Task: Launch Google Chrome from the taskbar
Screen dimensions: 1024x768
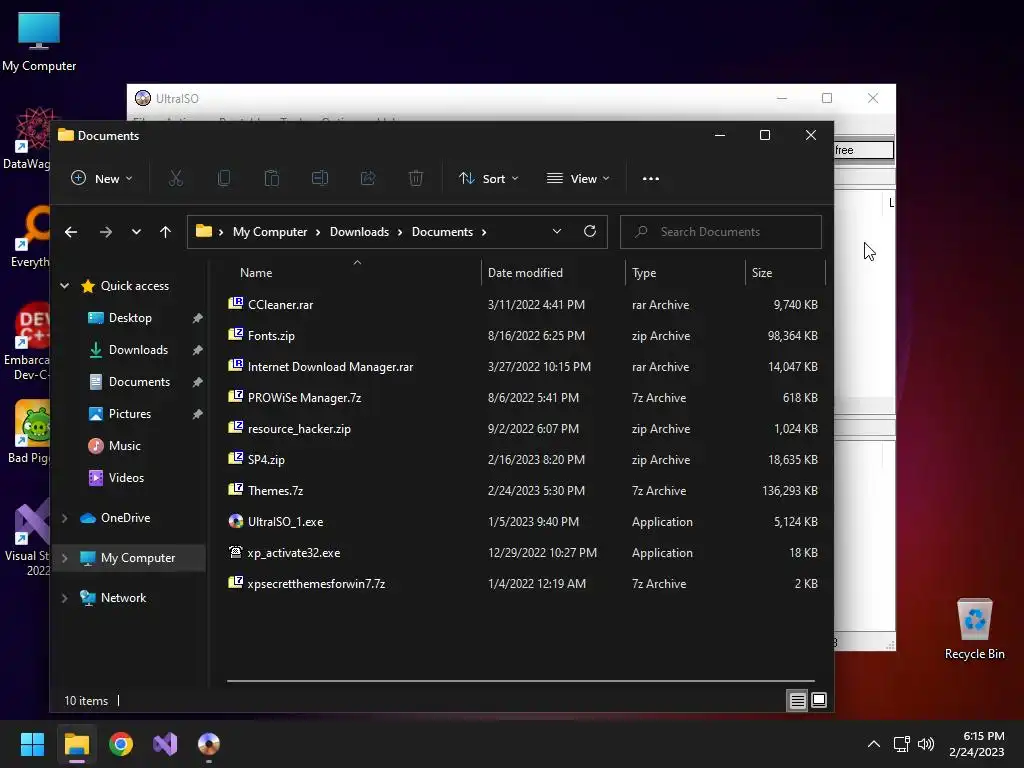Action: [121, 744]
